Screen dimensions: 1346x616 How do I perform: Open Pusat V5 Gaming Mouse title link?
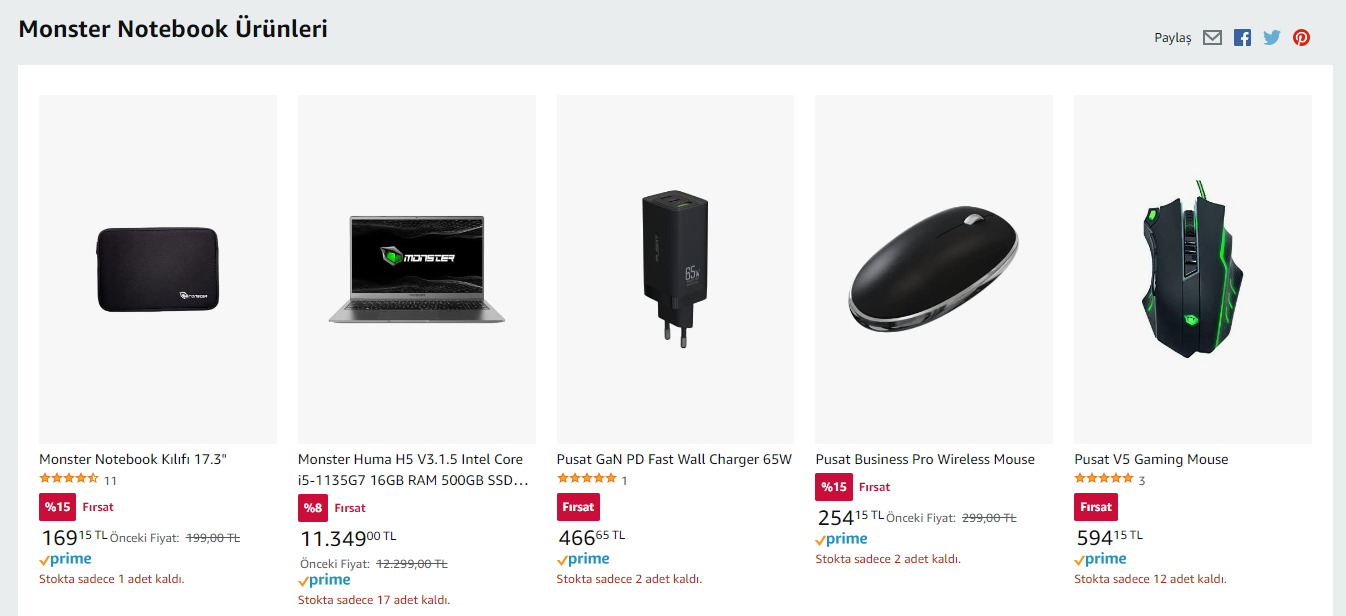[x=1151, y=459]
